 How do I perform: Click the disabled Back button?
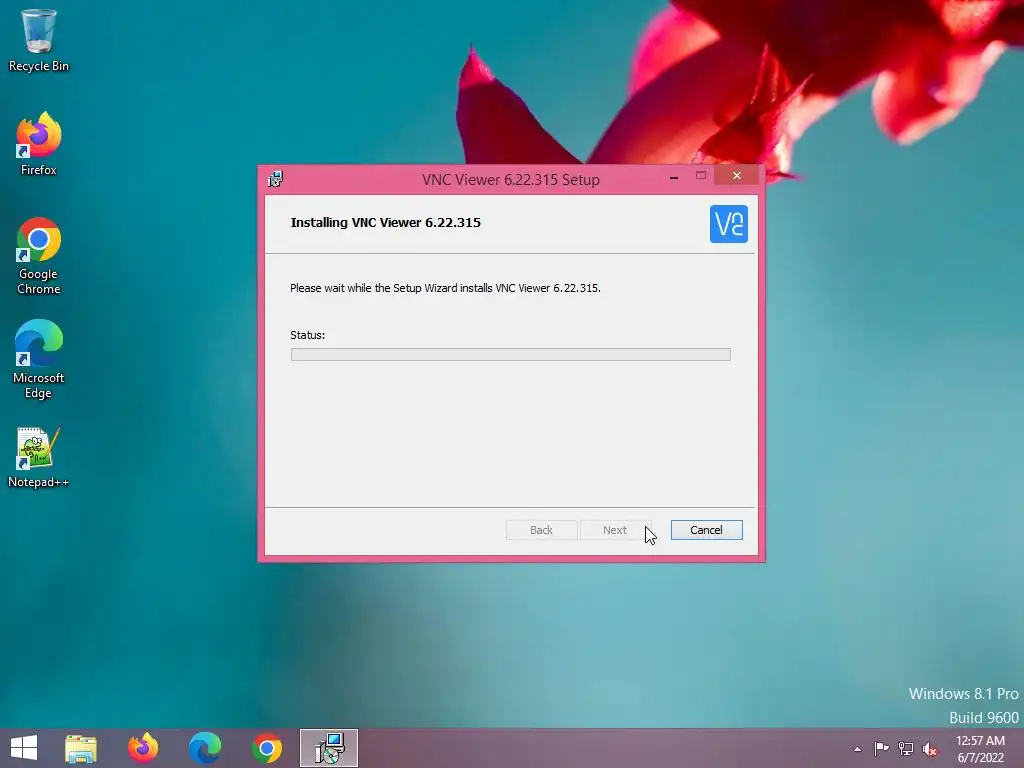pos(541,530)
